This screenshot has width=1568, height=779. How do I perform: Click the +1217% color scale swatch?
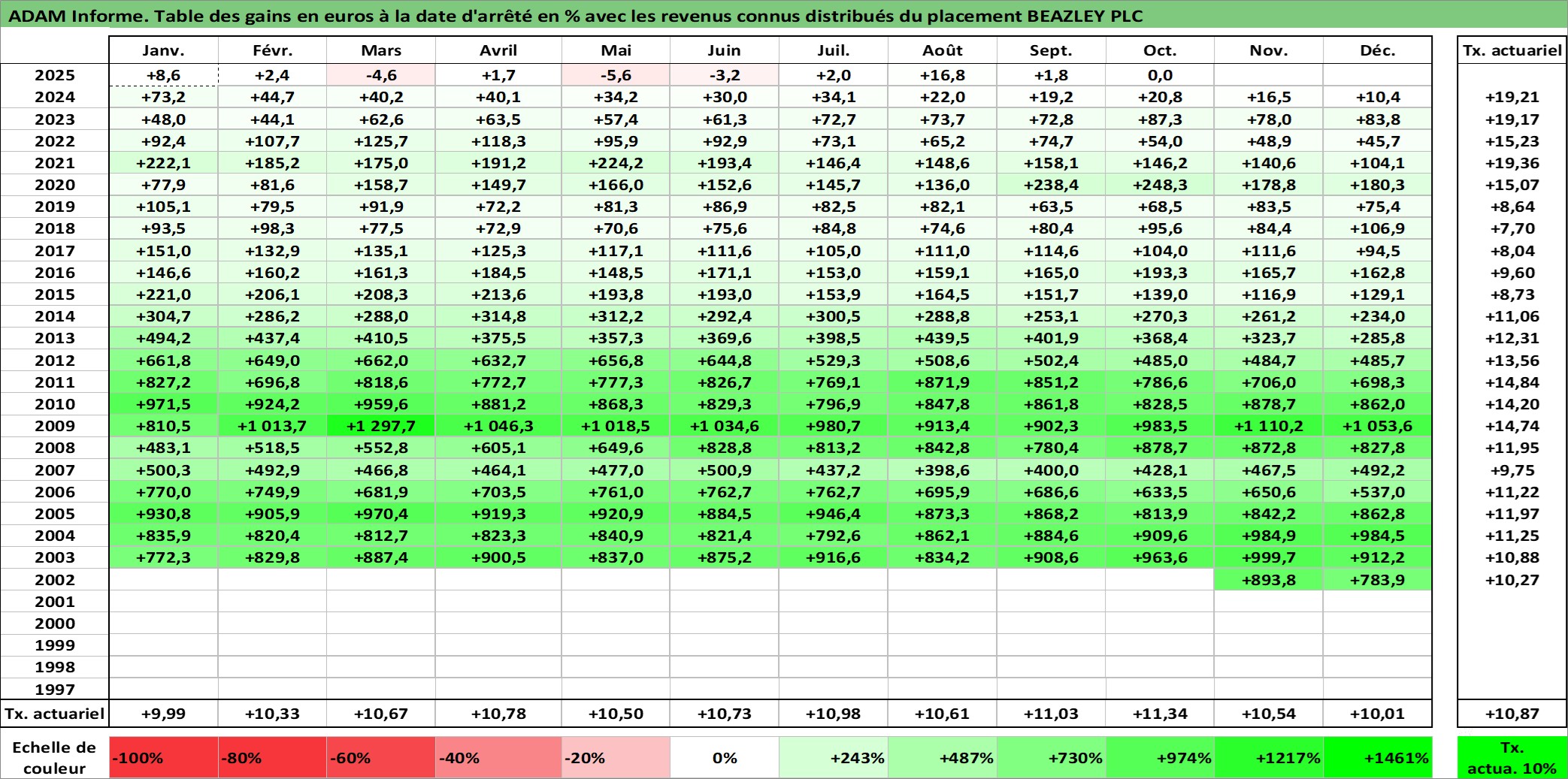pyautogui.click(x=1269, y=758)
